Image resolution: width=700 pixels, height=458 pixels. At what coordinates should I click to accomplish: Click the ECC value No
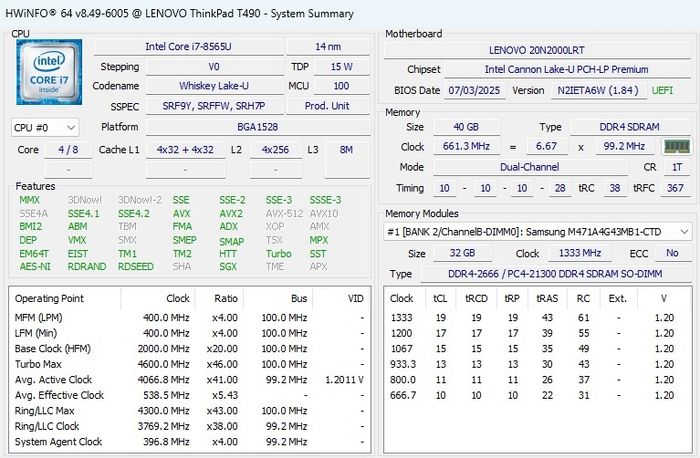(x=672, y=253)
